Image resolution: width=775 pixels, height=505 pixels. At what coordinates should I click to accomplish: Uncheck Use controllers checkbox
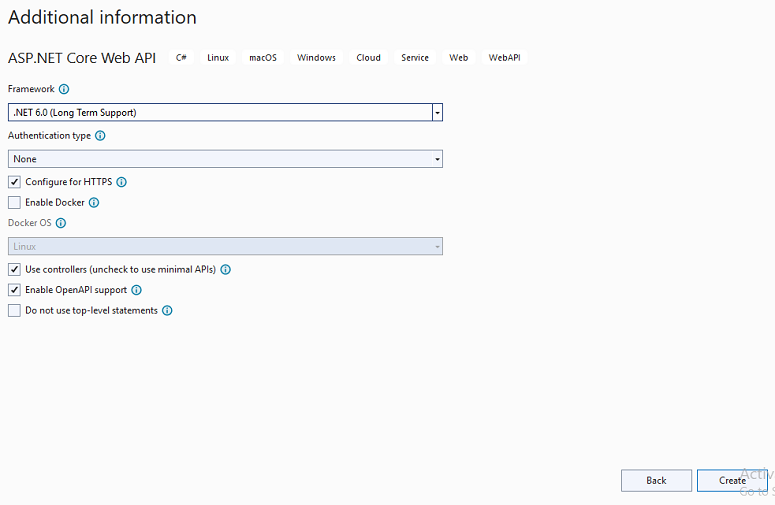[14, 270]
